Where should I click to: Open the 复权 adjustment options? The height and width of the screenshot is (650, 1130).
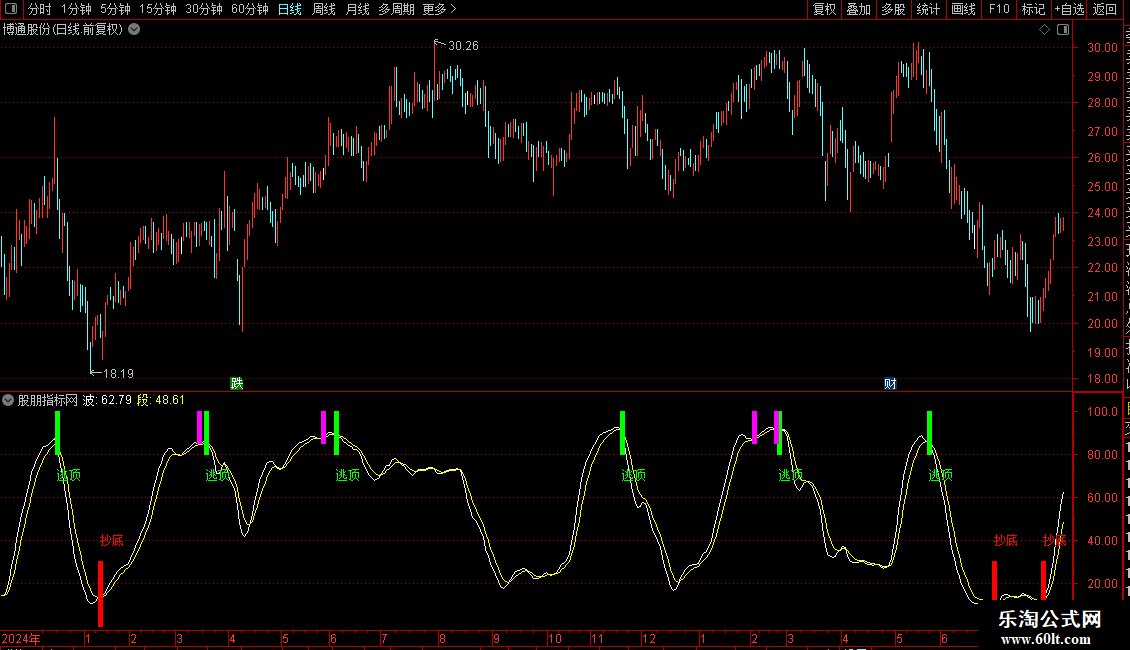[x=824, y=9]
